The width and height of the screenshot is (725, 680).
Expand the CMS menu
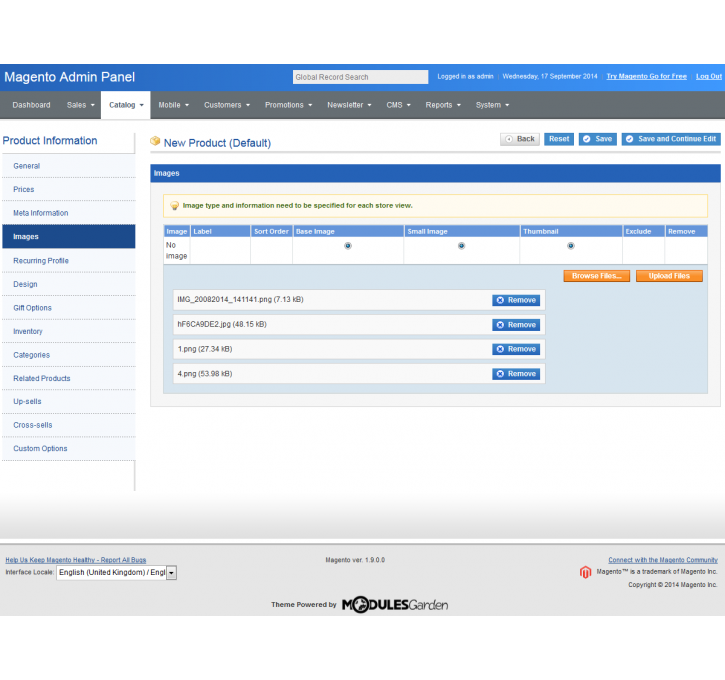point(398,105)
